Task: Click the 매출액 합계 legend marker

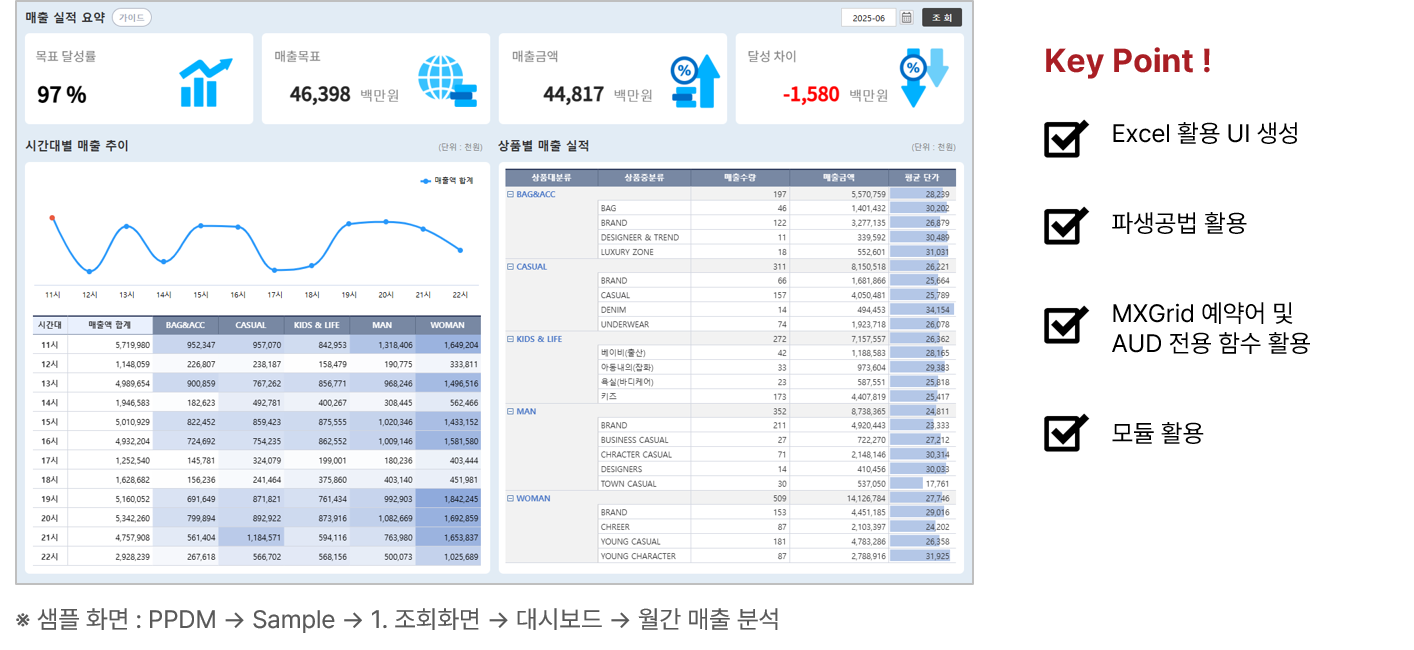Action: pyautogui.click(x=426, y=181)
